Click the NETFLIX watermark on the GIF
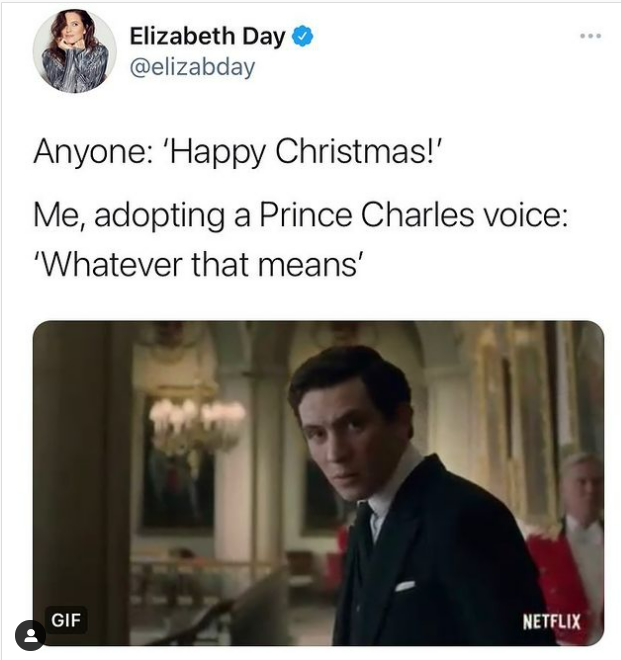Viewport: 621px width, 660px height. coord(552,622)
